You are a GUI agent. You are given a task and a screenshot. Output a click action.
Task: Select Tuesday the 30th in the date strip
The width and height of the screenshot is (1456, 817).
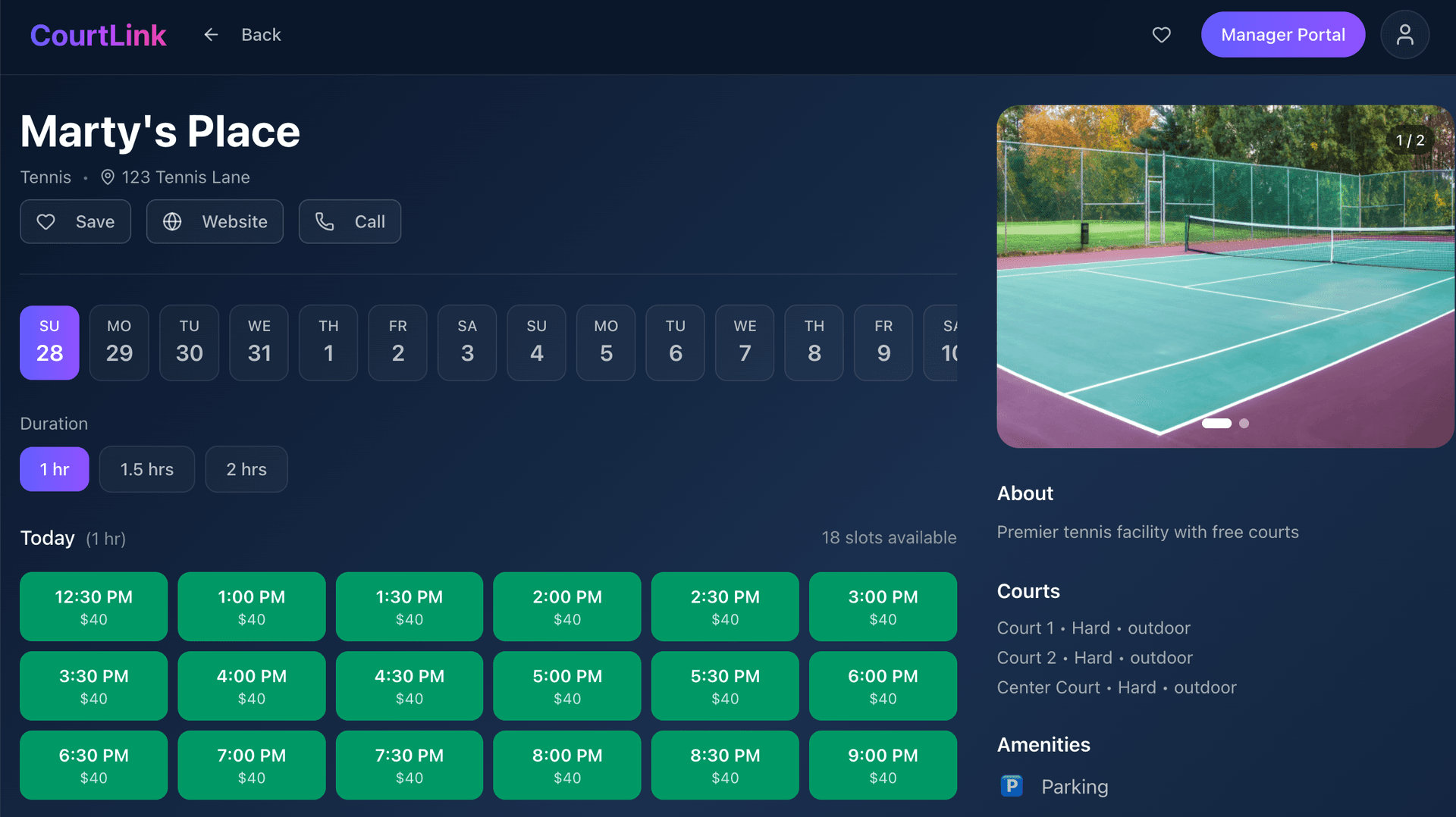(189, 343)
